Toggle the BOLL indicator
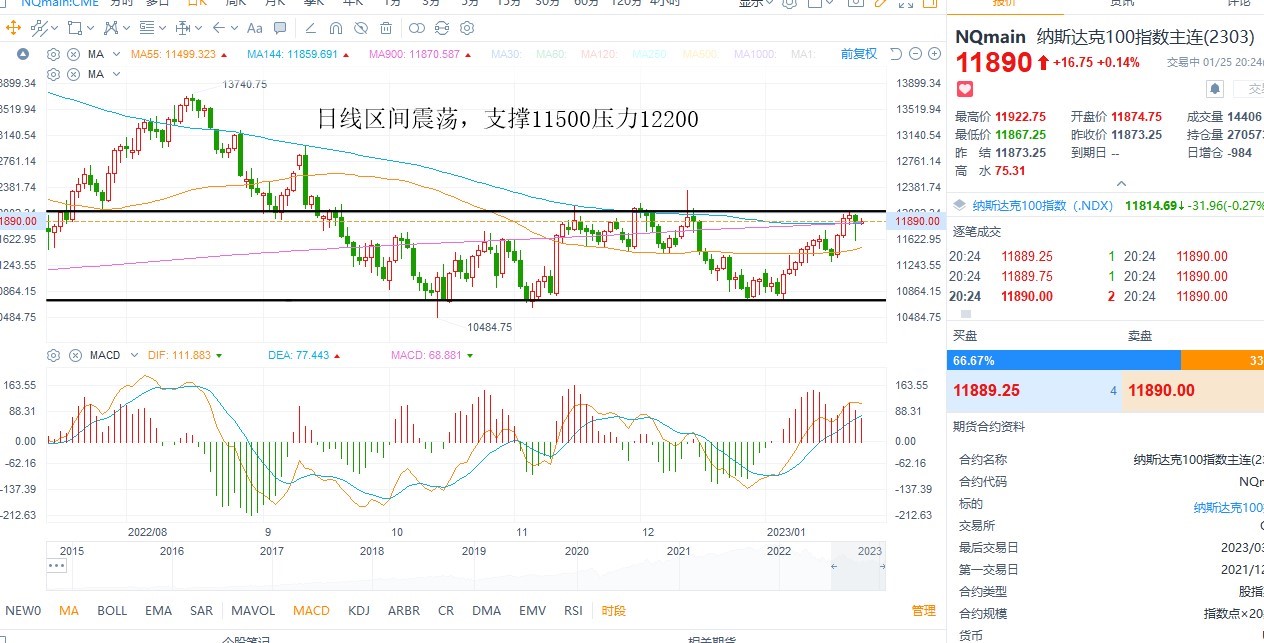The image size is (1264, 643). pos(112,610)
